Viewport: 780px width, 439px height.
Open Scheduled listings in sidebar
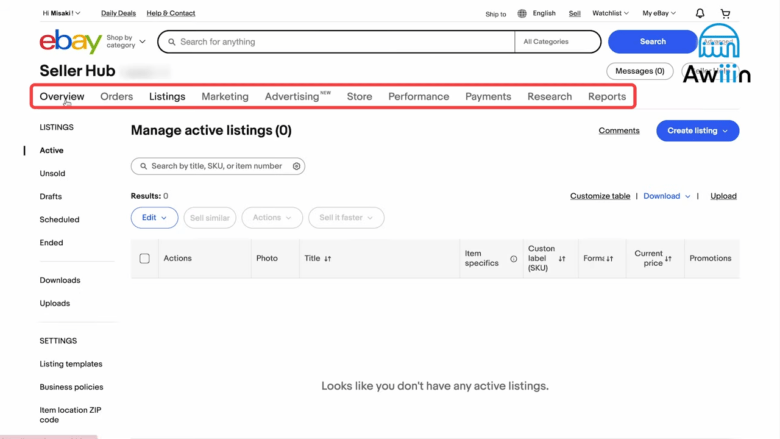[x=59, y=220]
